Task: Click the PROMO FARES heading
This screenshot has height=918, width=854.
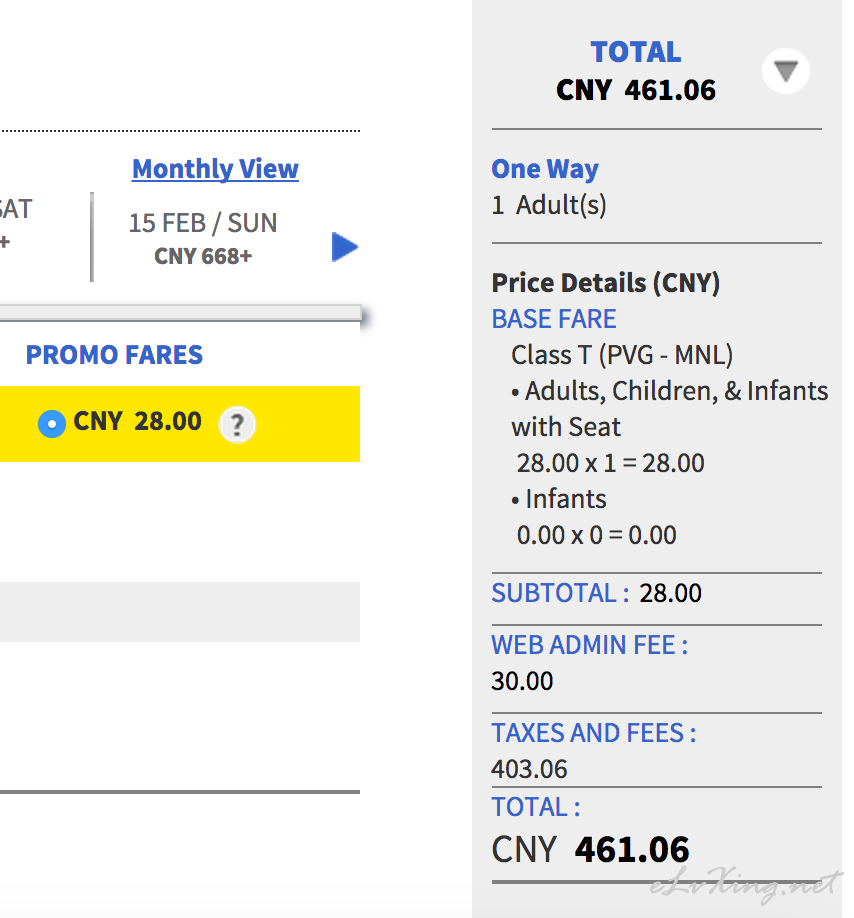Action: 114,355
